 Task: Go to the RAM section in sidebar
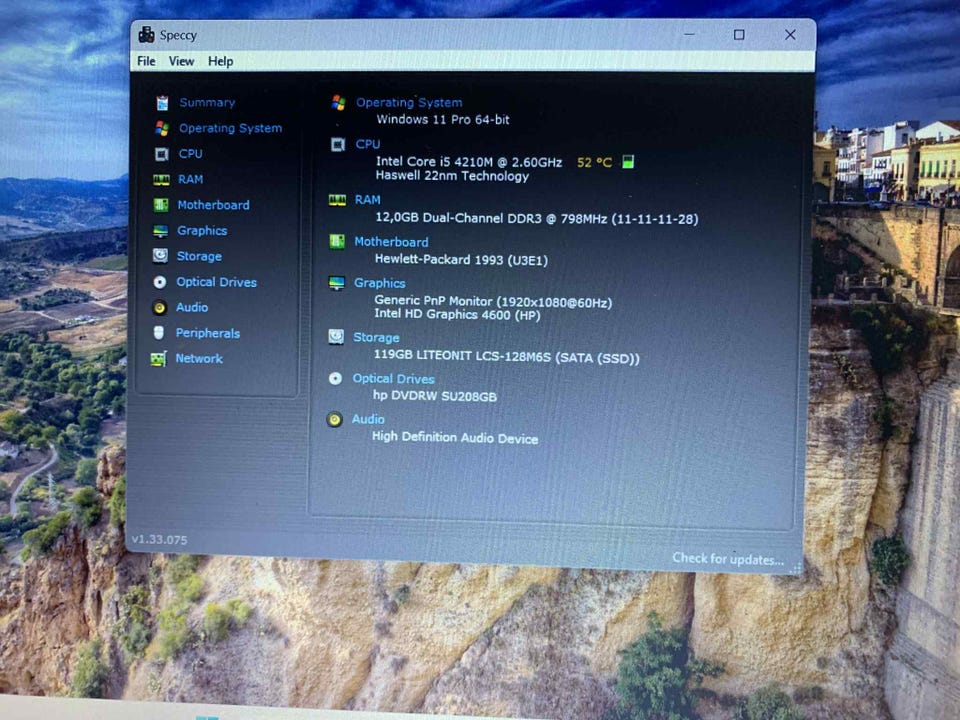[x=190, y=179]
